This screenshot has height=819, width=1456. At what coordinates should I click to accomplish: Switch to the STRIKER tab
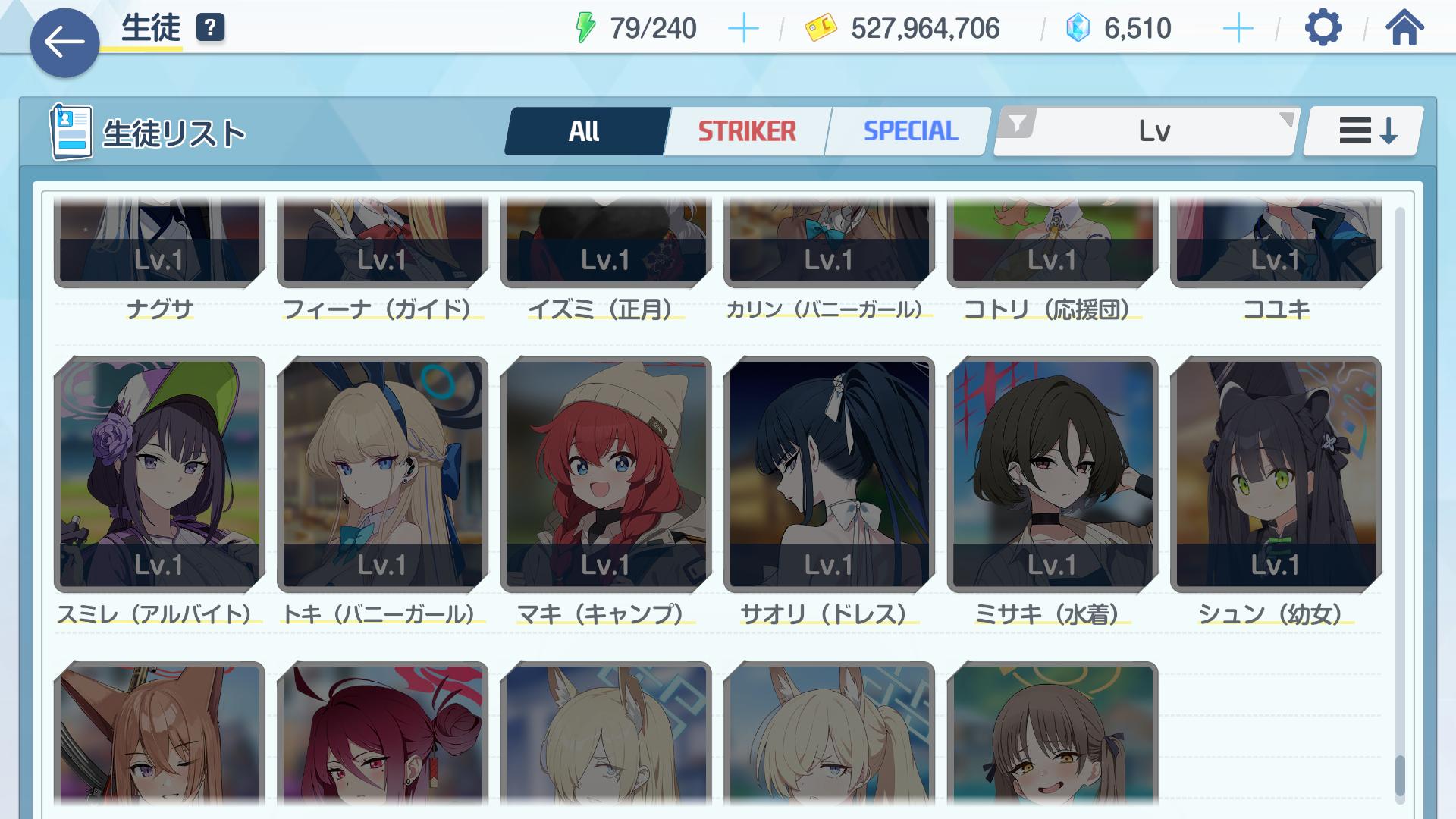coord(747,131)
